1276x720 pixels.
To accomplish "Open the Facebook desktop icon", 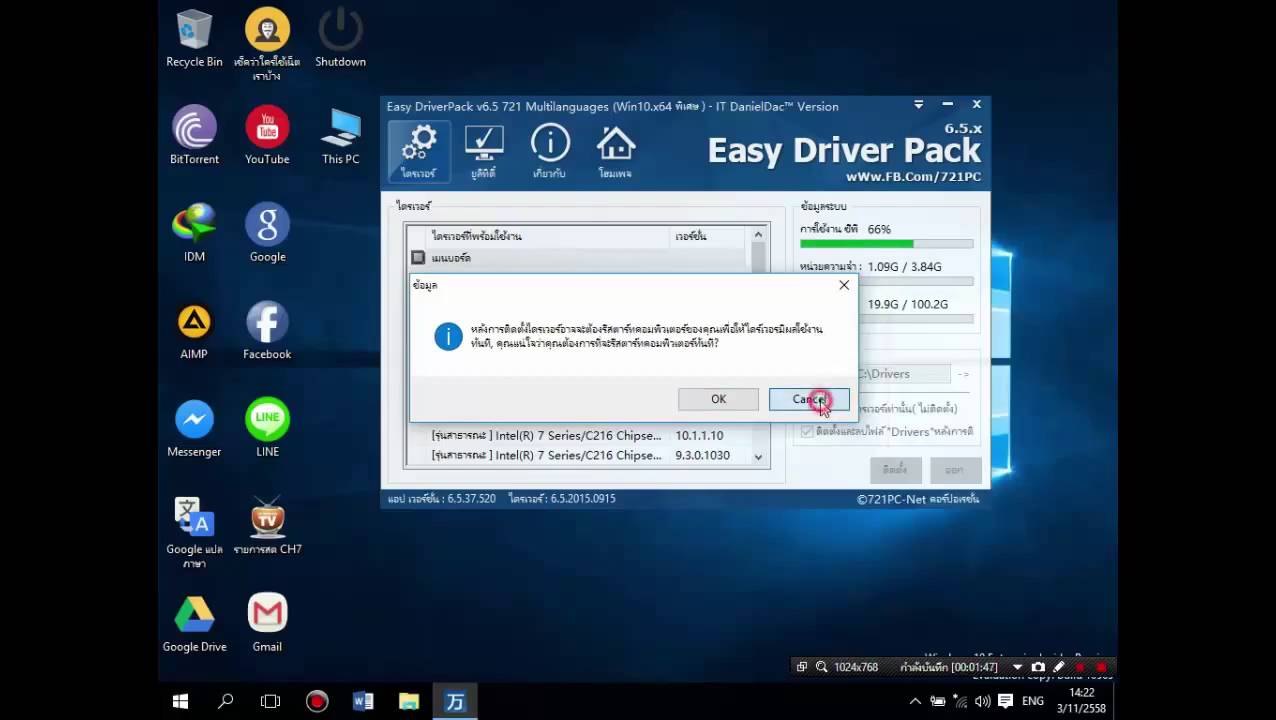I will (x=267, y=330).
